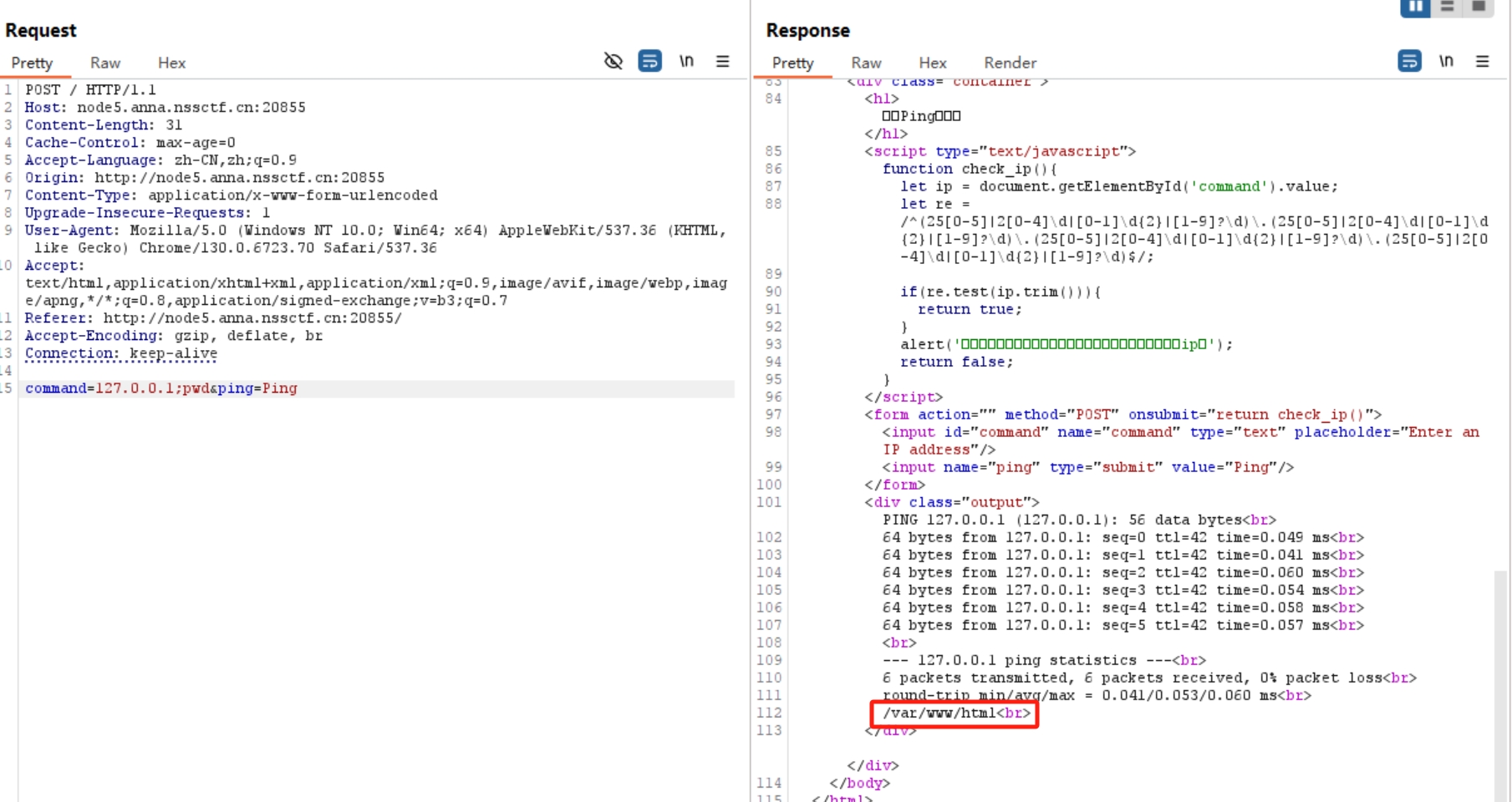Click the div class="output" line
This screenshot has width=1512, height=802.
tap(952, 502)
